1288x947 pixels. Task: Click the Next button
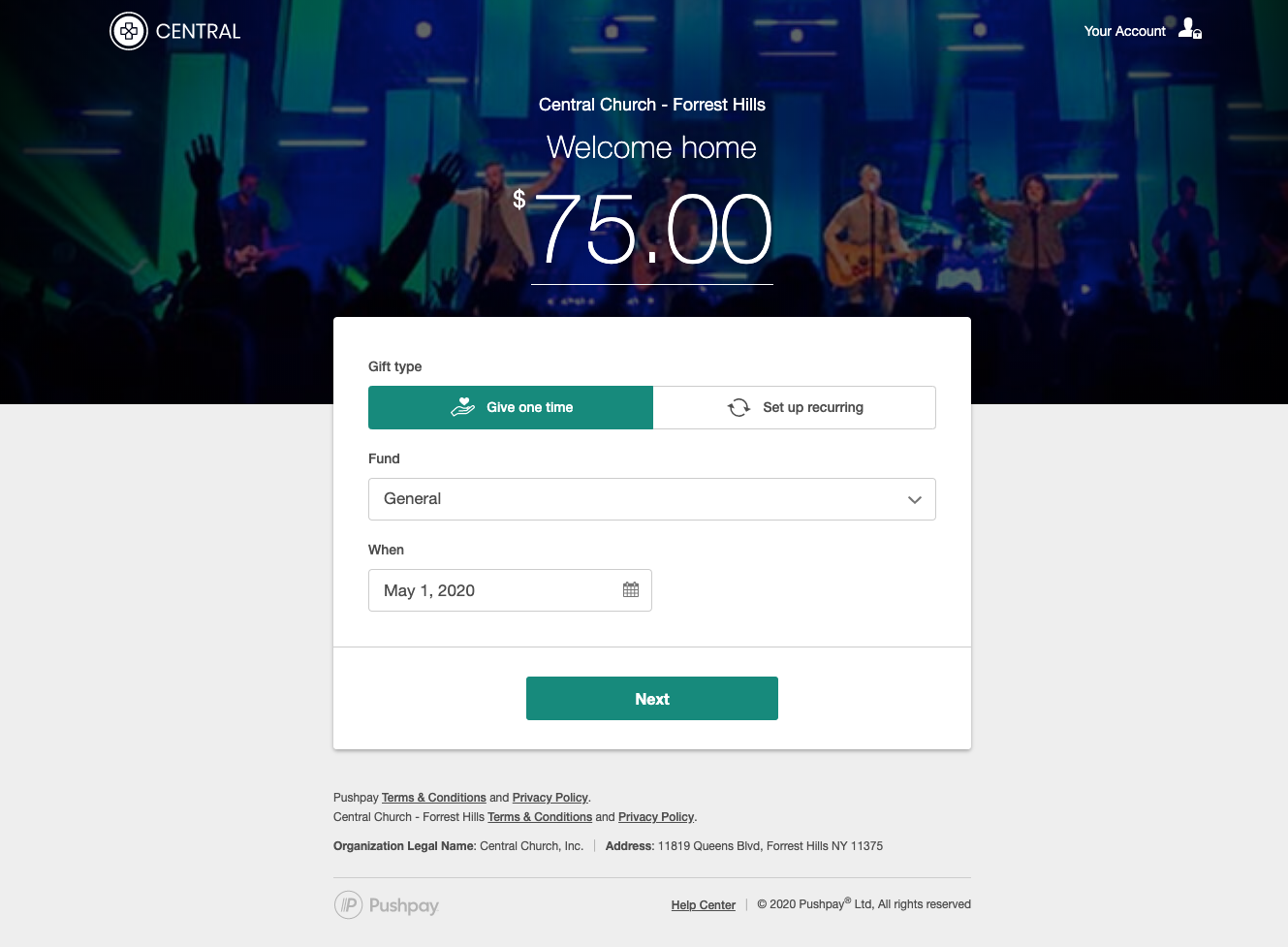[652, 699]
